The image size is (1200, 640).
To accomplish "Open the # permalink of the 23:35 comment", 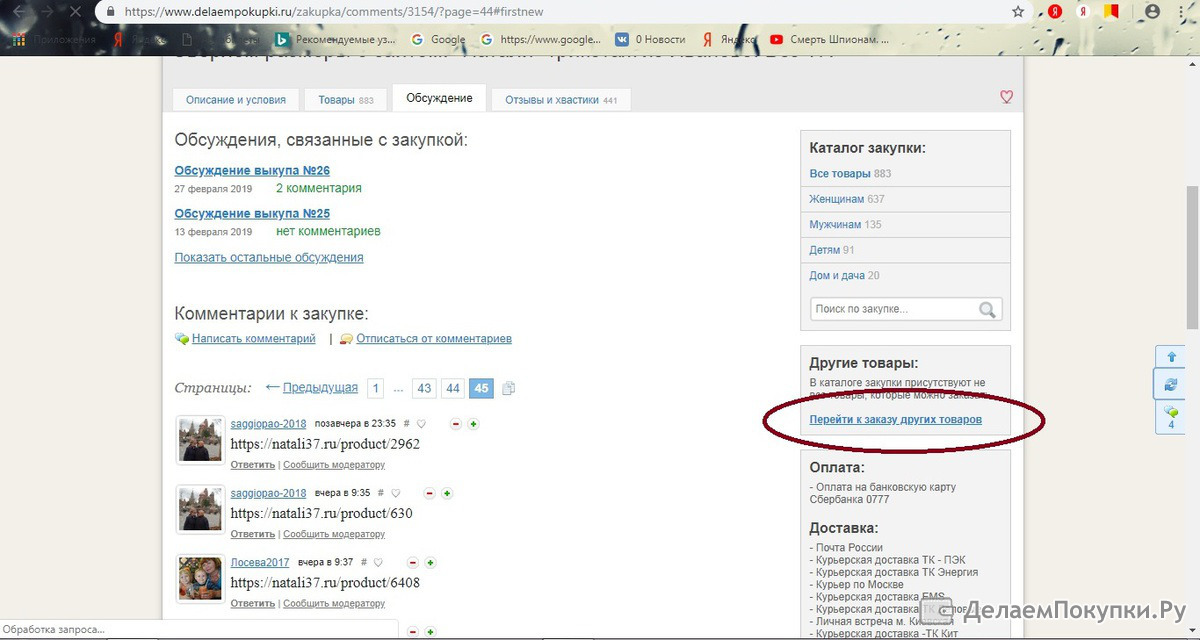I will point(407,424).
